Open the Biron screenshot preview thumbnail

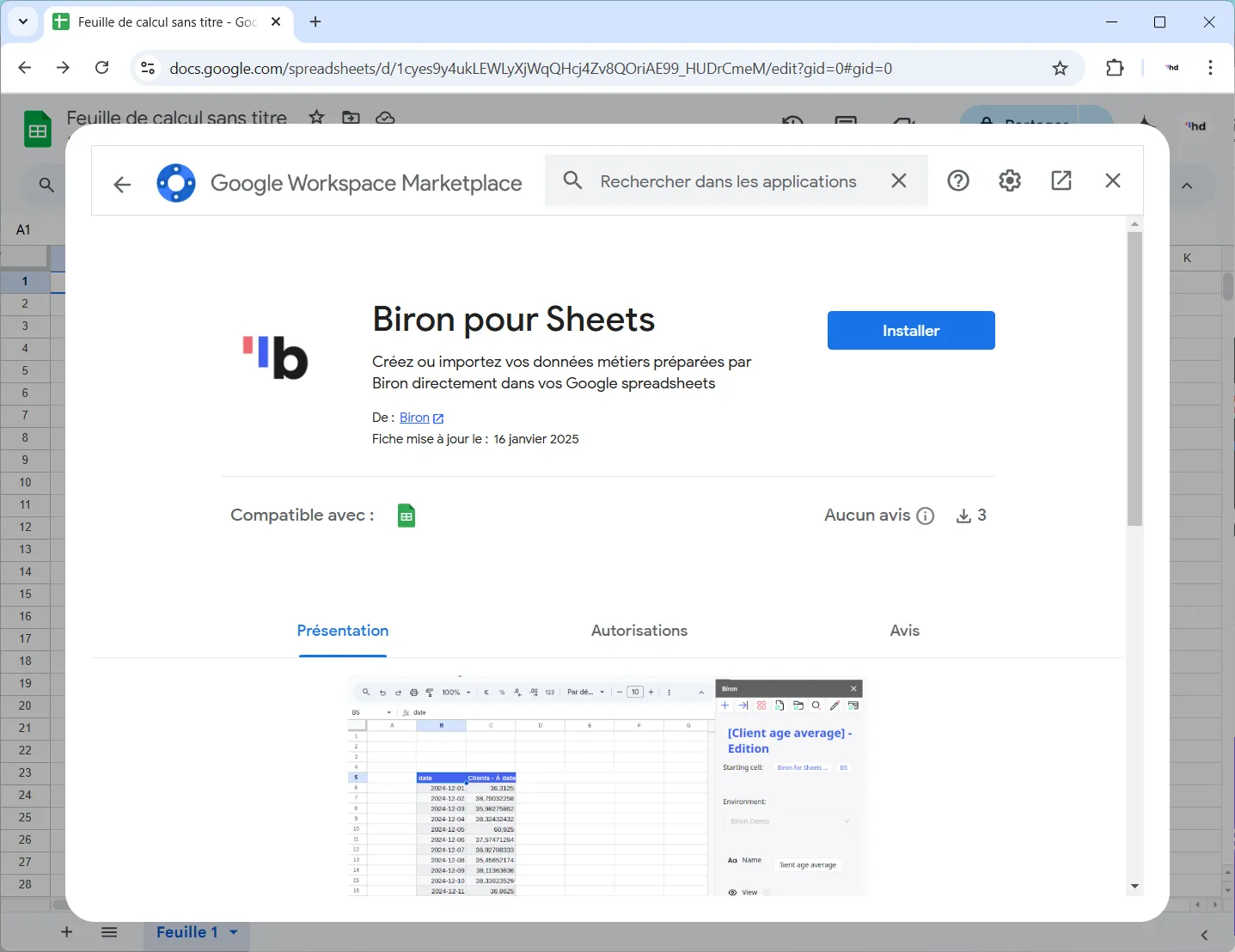pos(608,785)
